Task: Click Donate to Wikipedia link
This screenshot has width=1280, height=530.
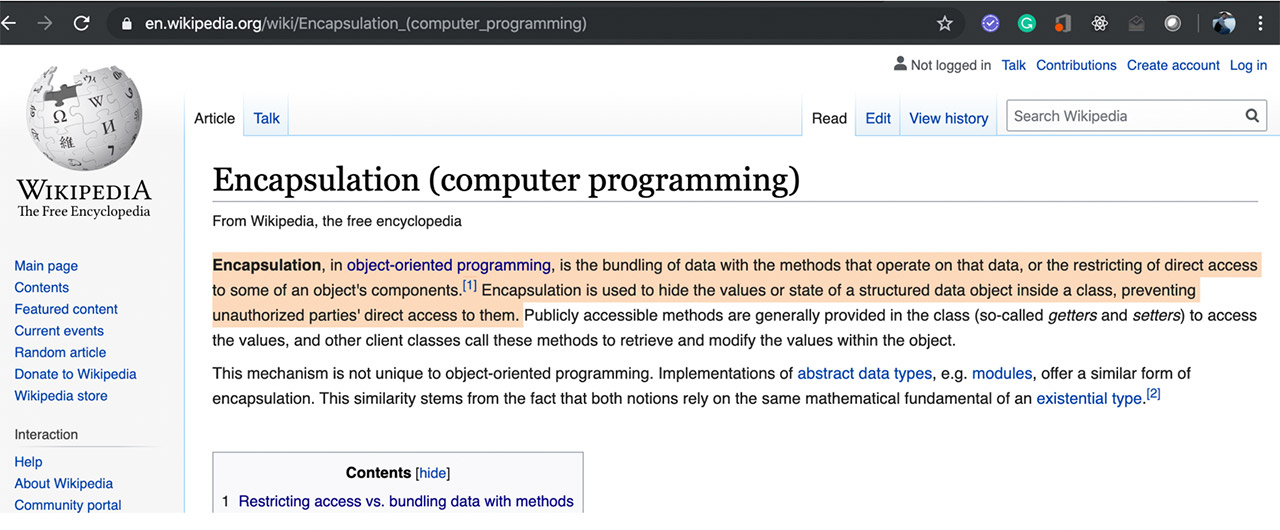Action: (x=75, y=374)
